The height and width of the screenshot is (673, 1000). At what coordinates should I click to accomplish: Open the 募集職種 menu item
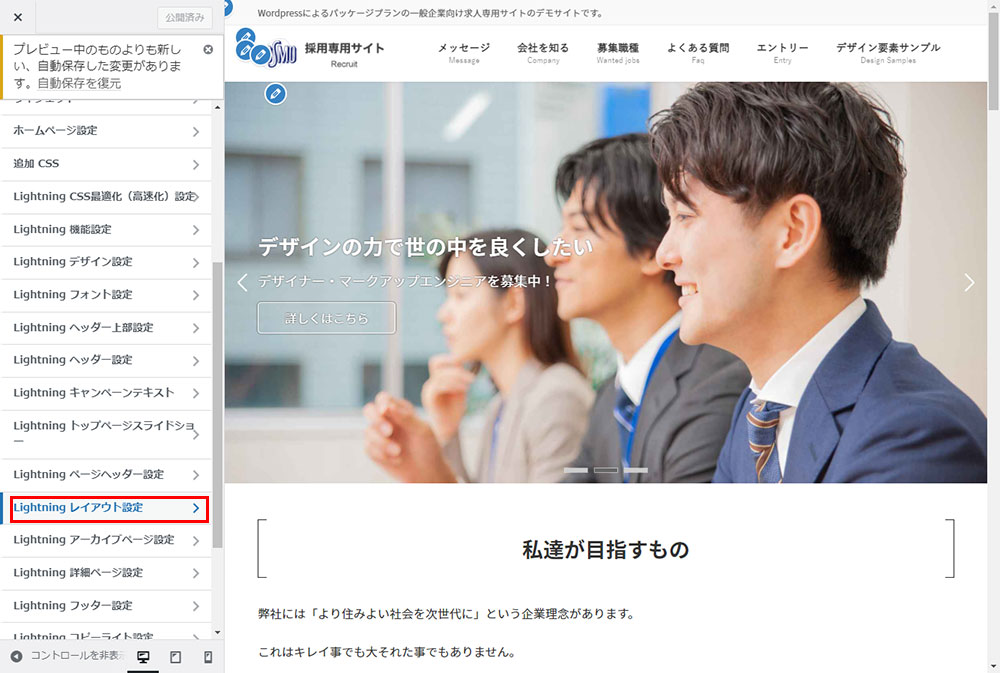pyautogui.click(x=617, y=52)
